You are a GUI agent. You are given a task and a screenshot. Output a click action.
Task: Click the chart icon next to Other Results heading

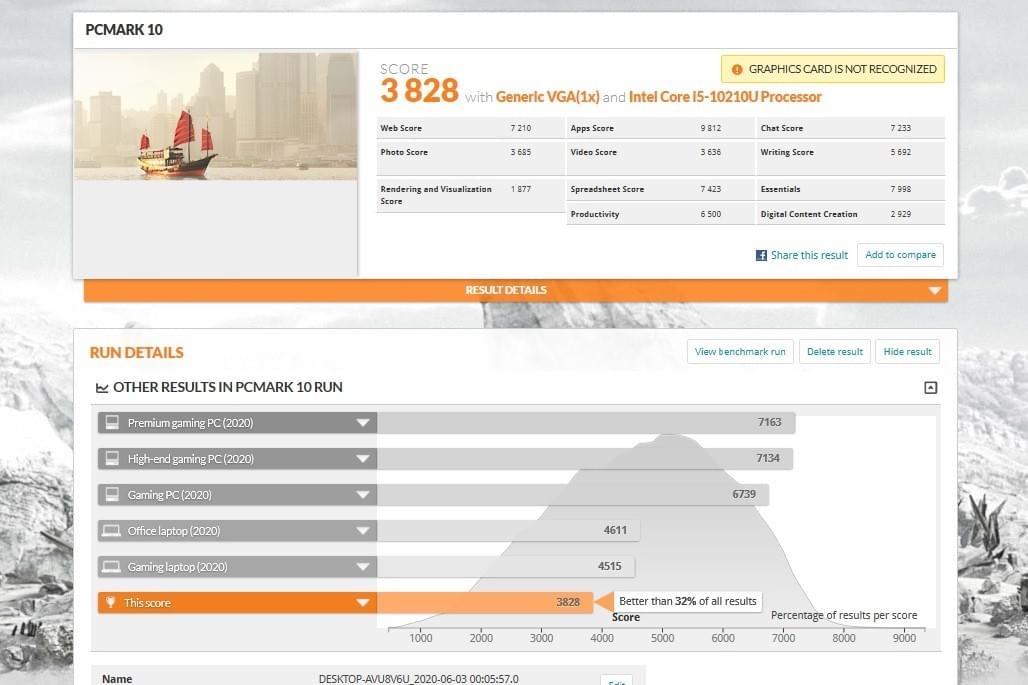102,388
